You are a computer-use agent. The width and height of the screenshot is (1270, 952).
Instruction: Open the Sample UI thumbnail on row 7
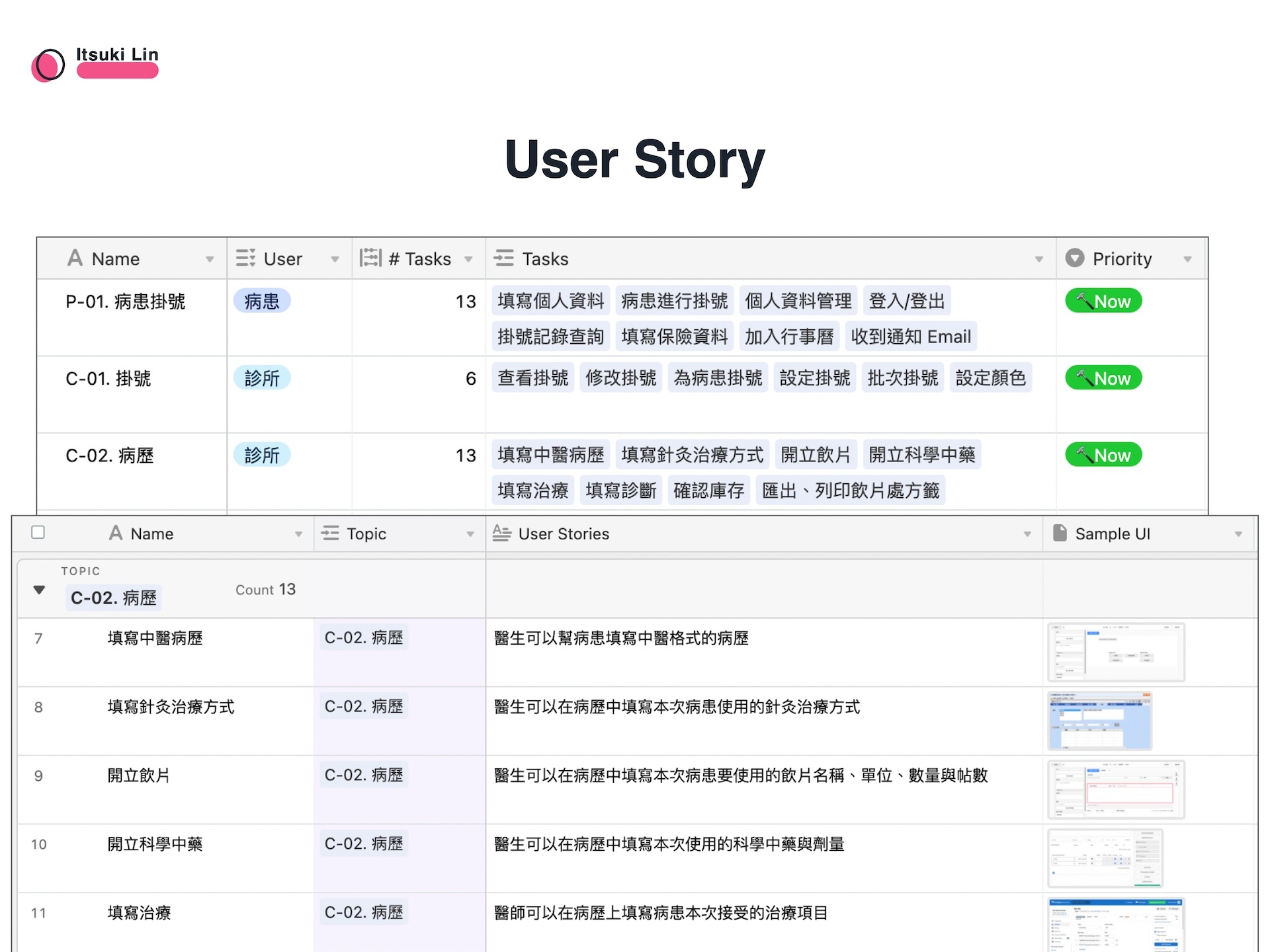coord(1116,652)
